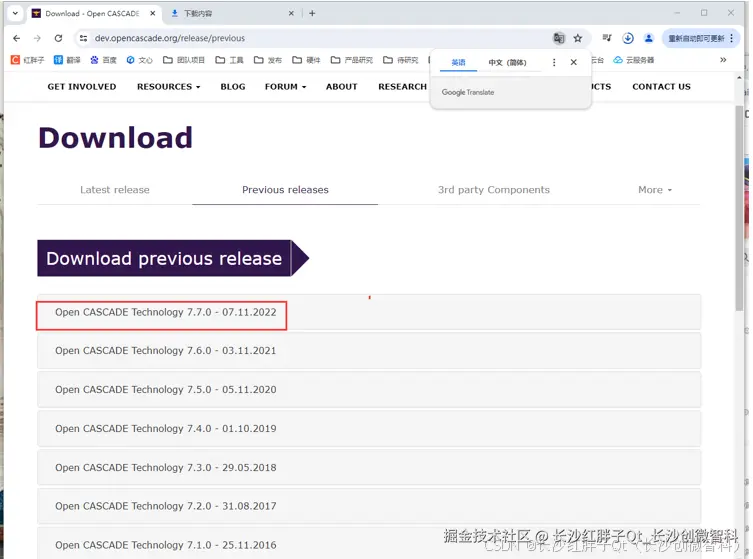Select the Previous releases tab
This screenshot has width=753, height=559.
(285, 190)
